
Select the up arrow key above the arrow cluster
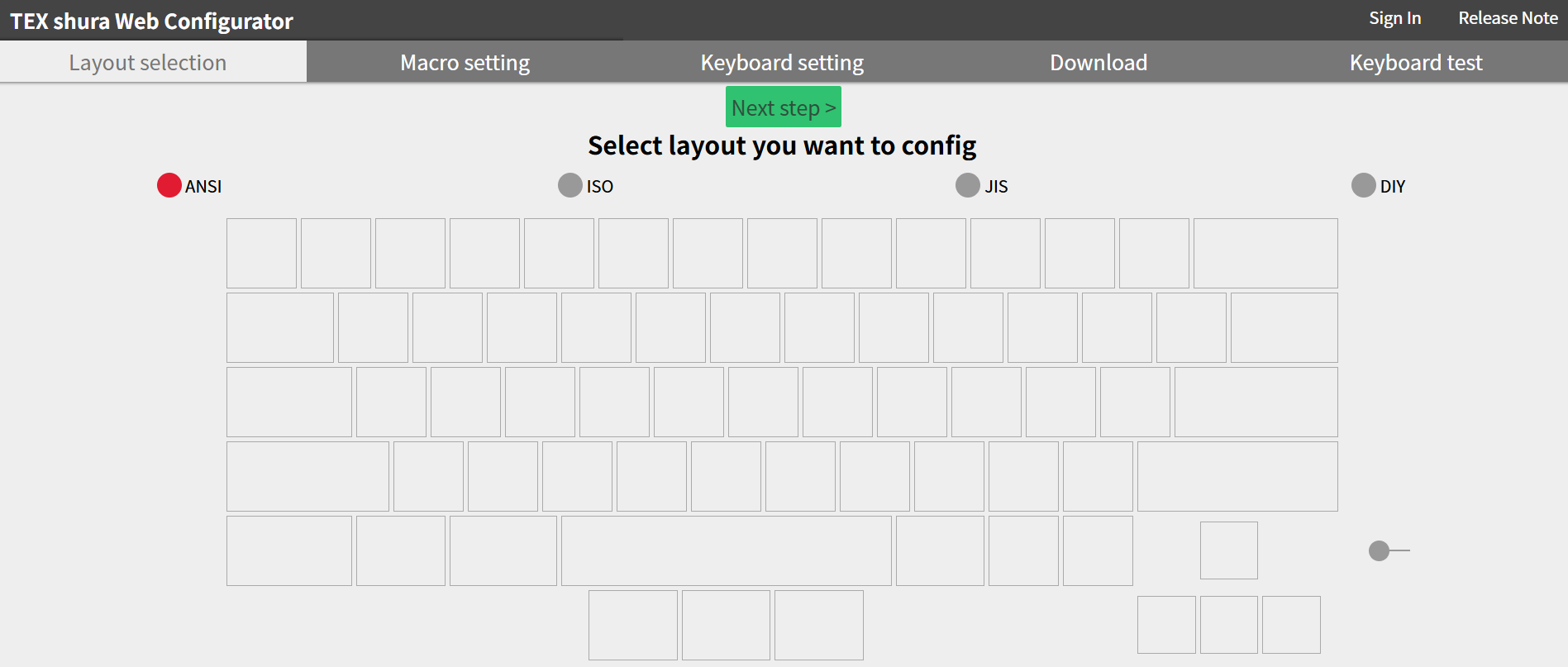(1228, 550)
